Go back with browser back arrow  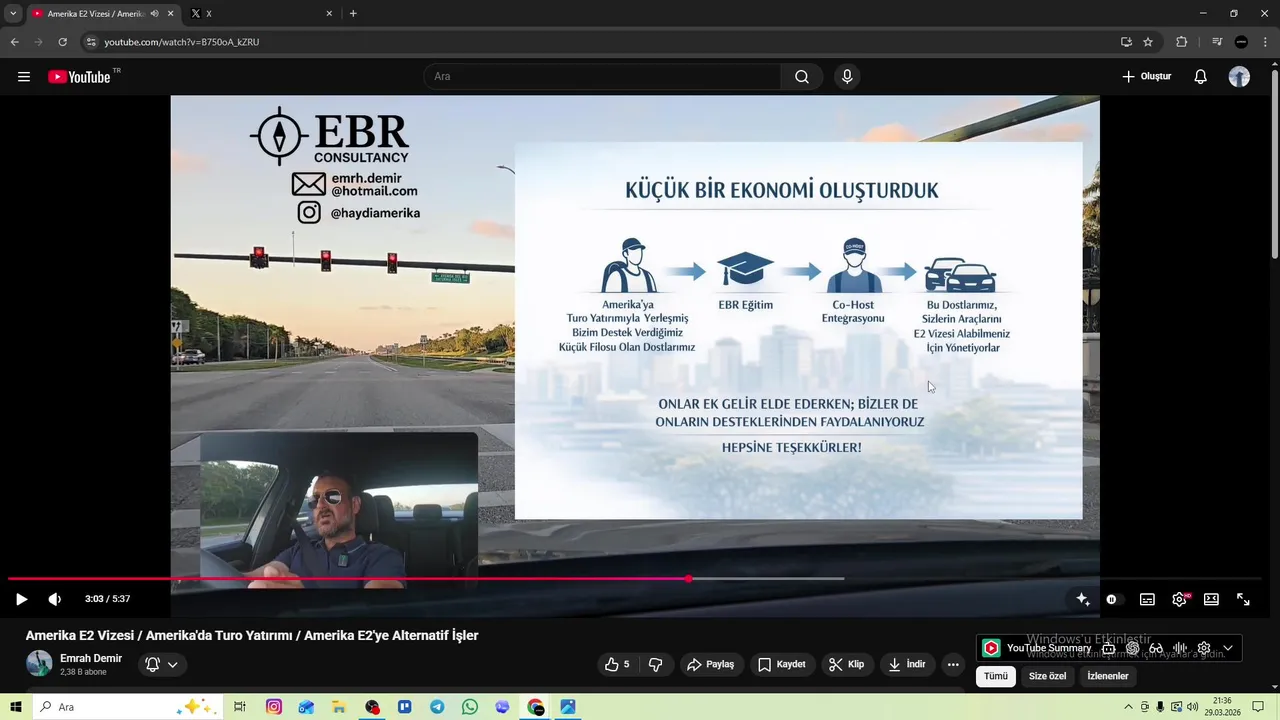[14, 42]
